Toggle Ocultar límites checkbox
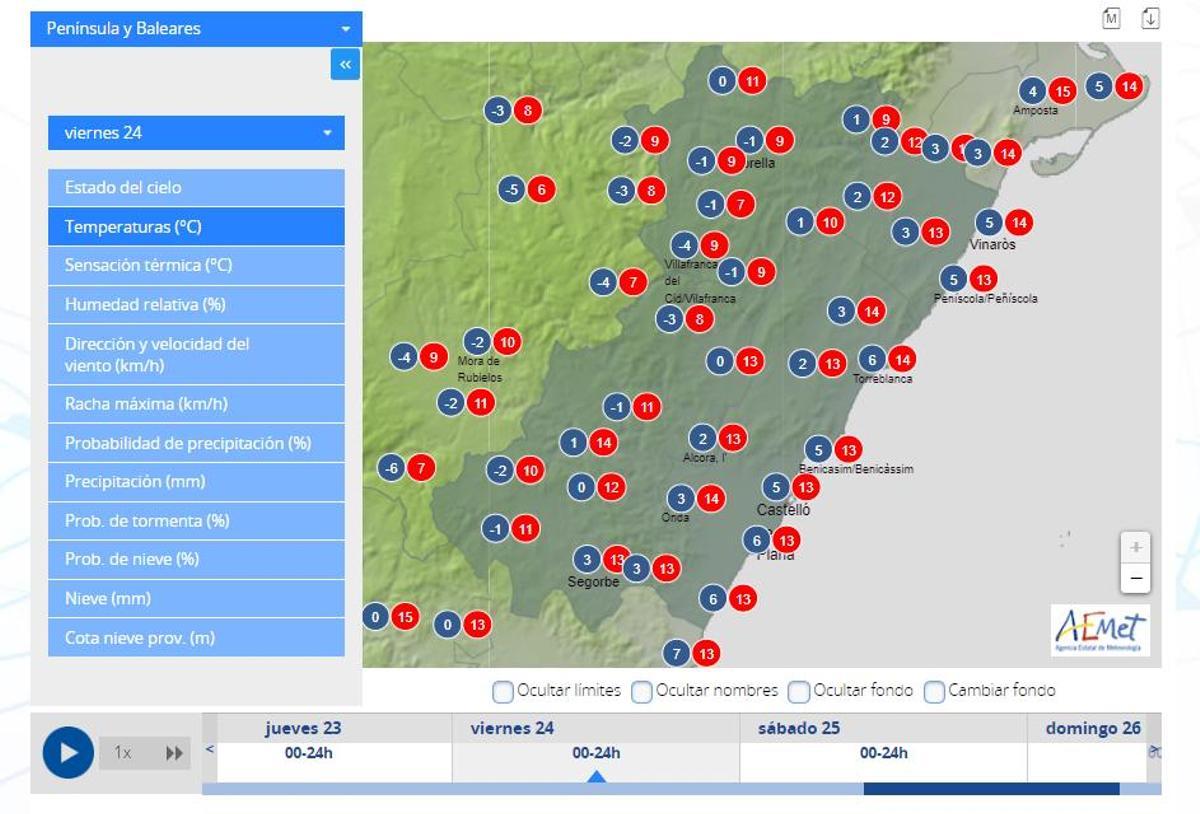Screen dimensions: 1200x814 [503, 691]
